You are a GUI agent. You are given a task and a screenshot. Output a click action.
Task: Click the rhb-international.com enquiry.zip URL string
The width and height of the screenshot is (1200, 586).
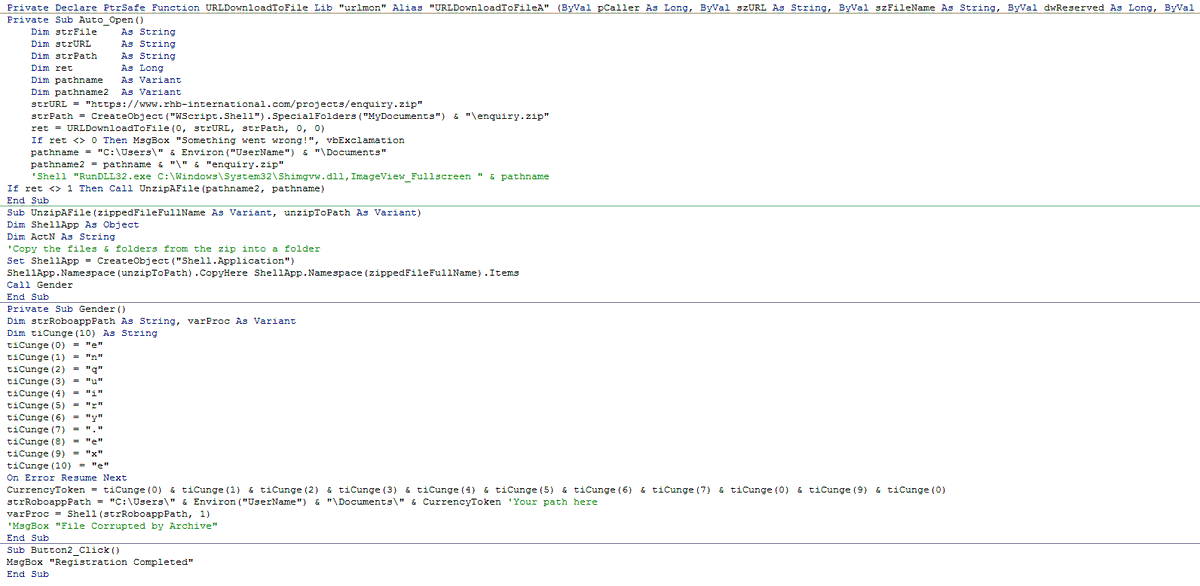click(x=253, y=104)
